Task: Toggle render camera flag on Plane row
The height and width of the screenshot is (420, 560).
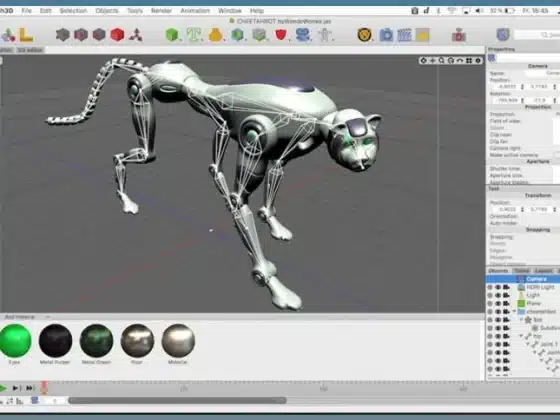Action: coord(506,304)
